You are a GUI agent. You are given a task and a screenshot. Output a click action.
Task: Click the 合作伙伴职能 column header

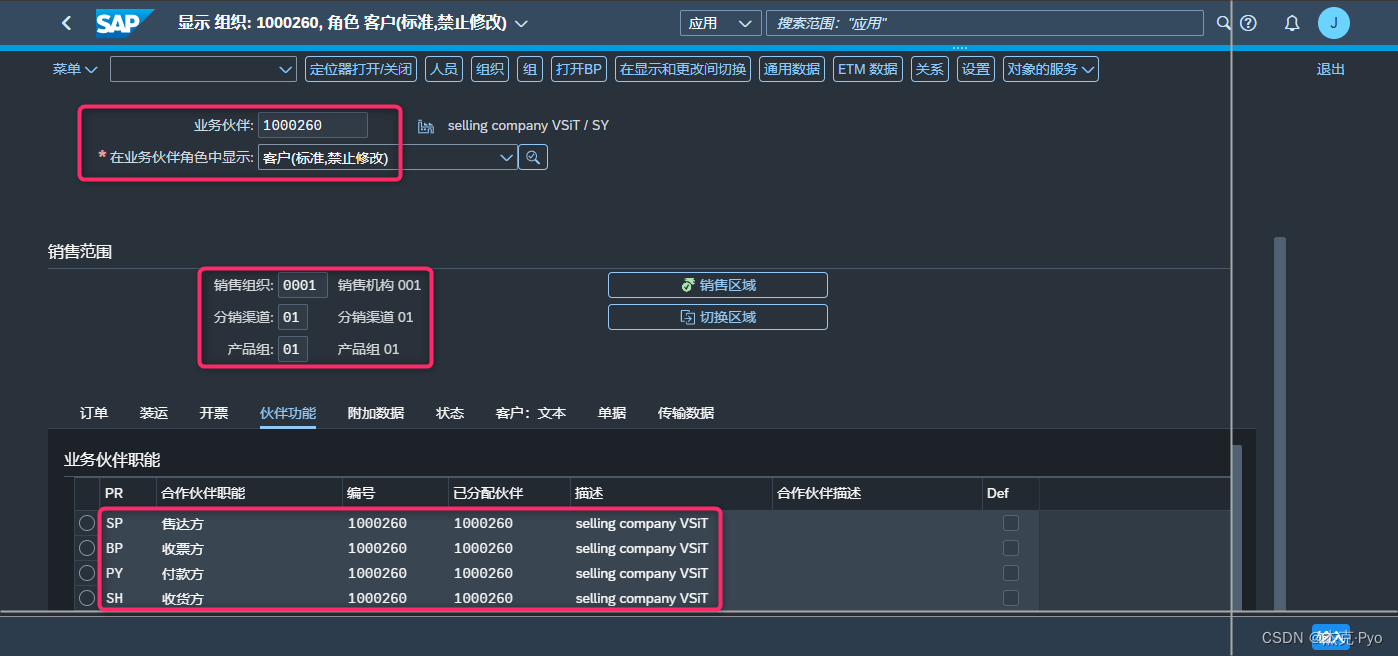(249, 493)
